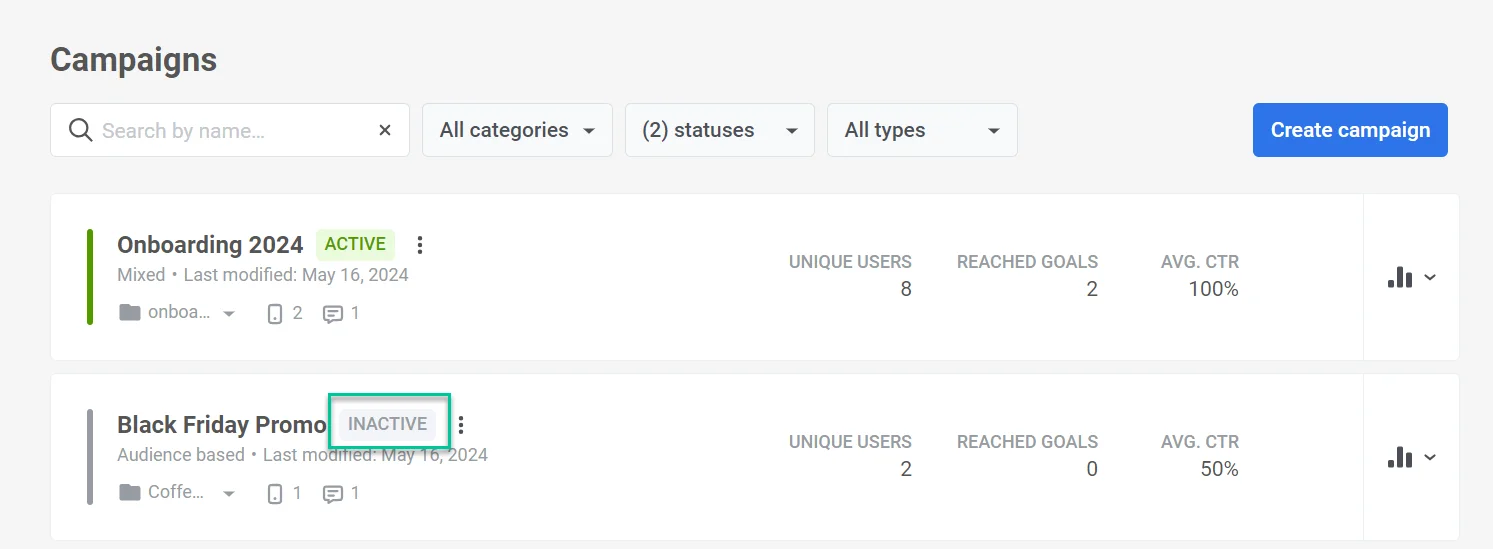
Task: Open the Black Friday Promo campaign title
Action: pyautogui.click(x=222, y=425)
